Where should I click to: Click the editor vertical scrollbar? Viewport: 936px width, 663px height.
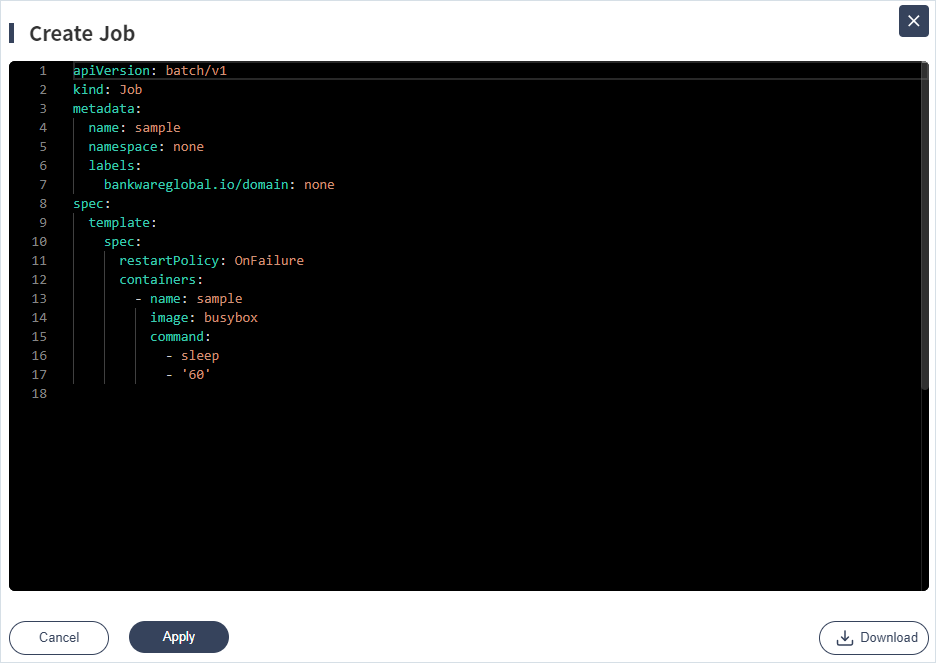tap(925, 227)
